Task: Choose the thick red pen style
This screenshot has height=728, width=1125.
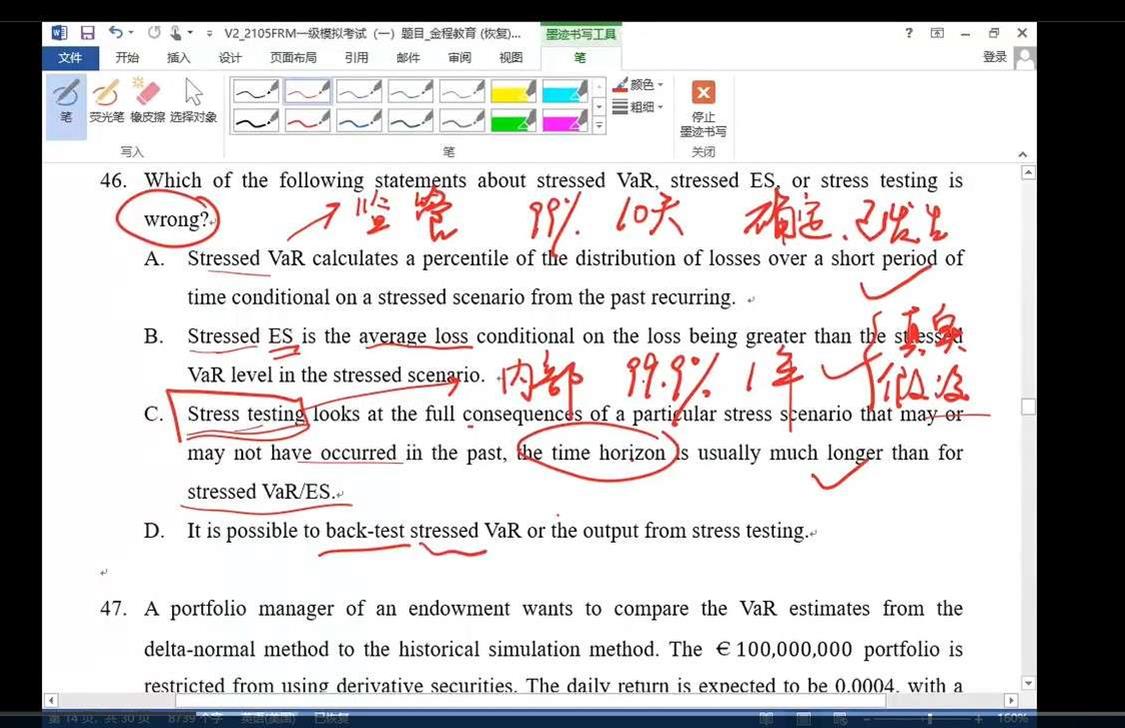Action: 307,120
